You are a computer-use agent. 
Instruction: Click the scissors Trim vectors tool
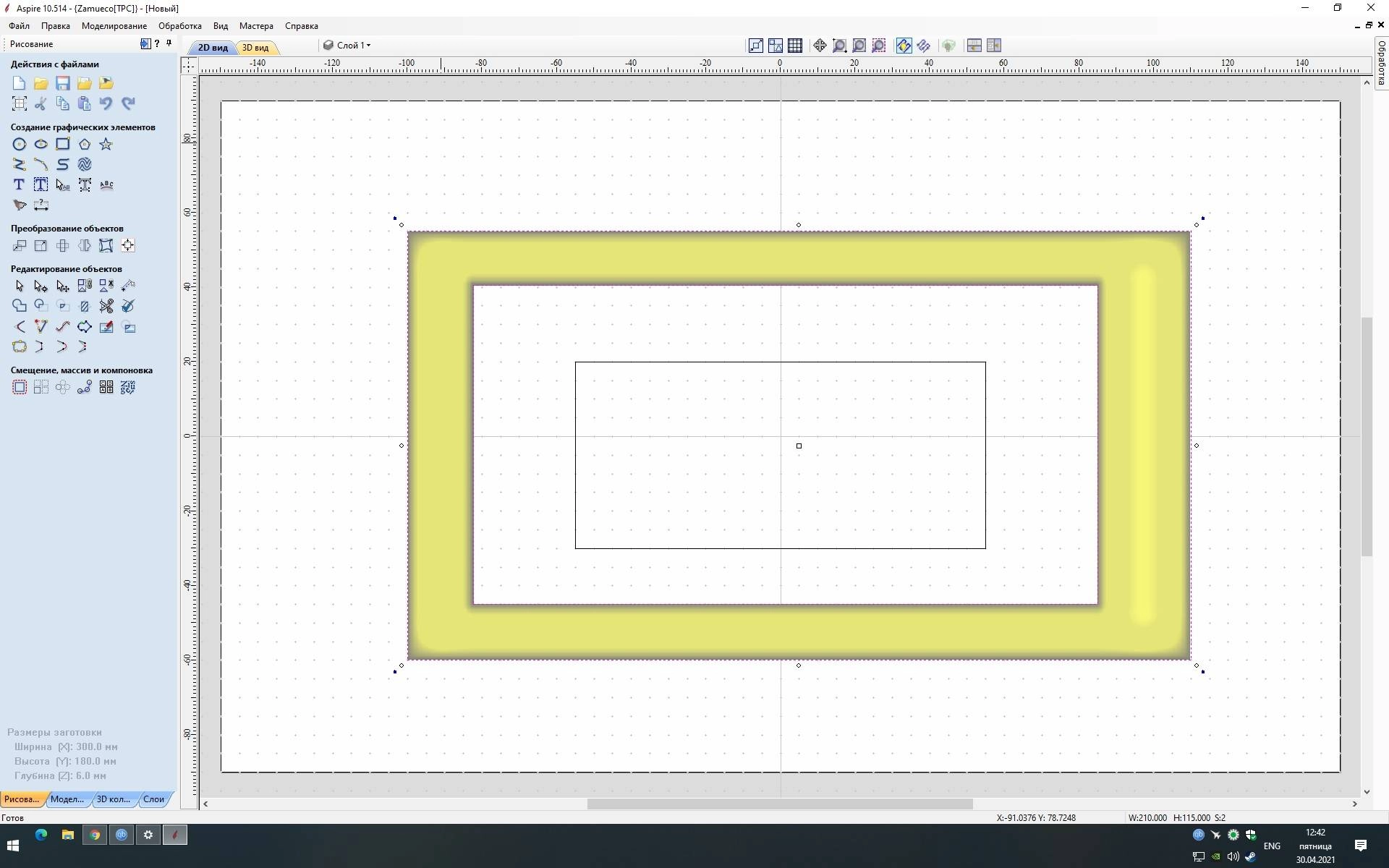tap(106, 306)
